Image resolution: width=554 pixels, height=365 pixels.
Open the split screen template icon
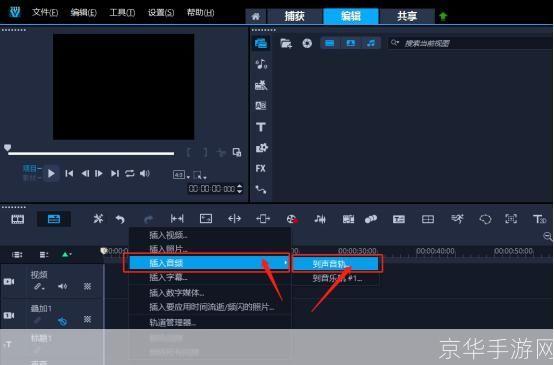coord(428,219)
